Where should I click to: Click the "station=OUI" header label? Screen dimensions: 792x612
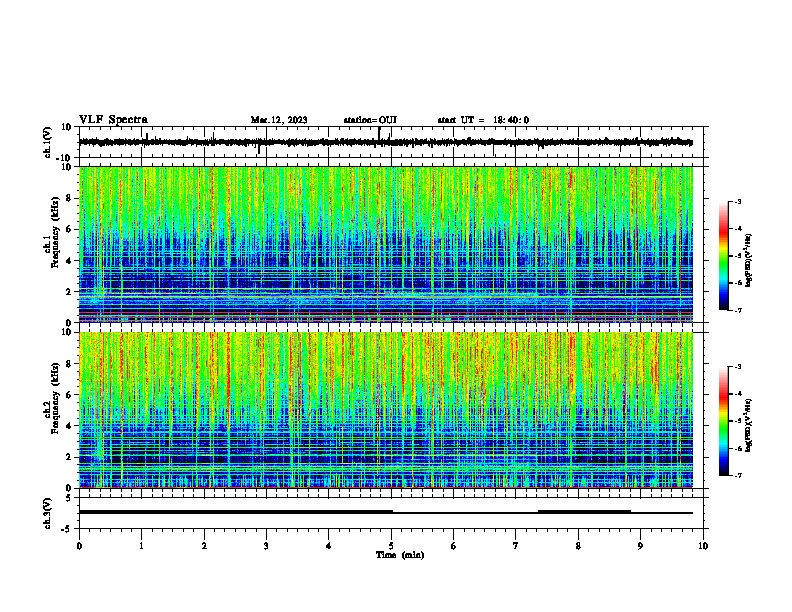click(370, 120)
